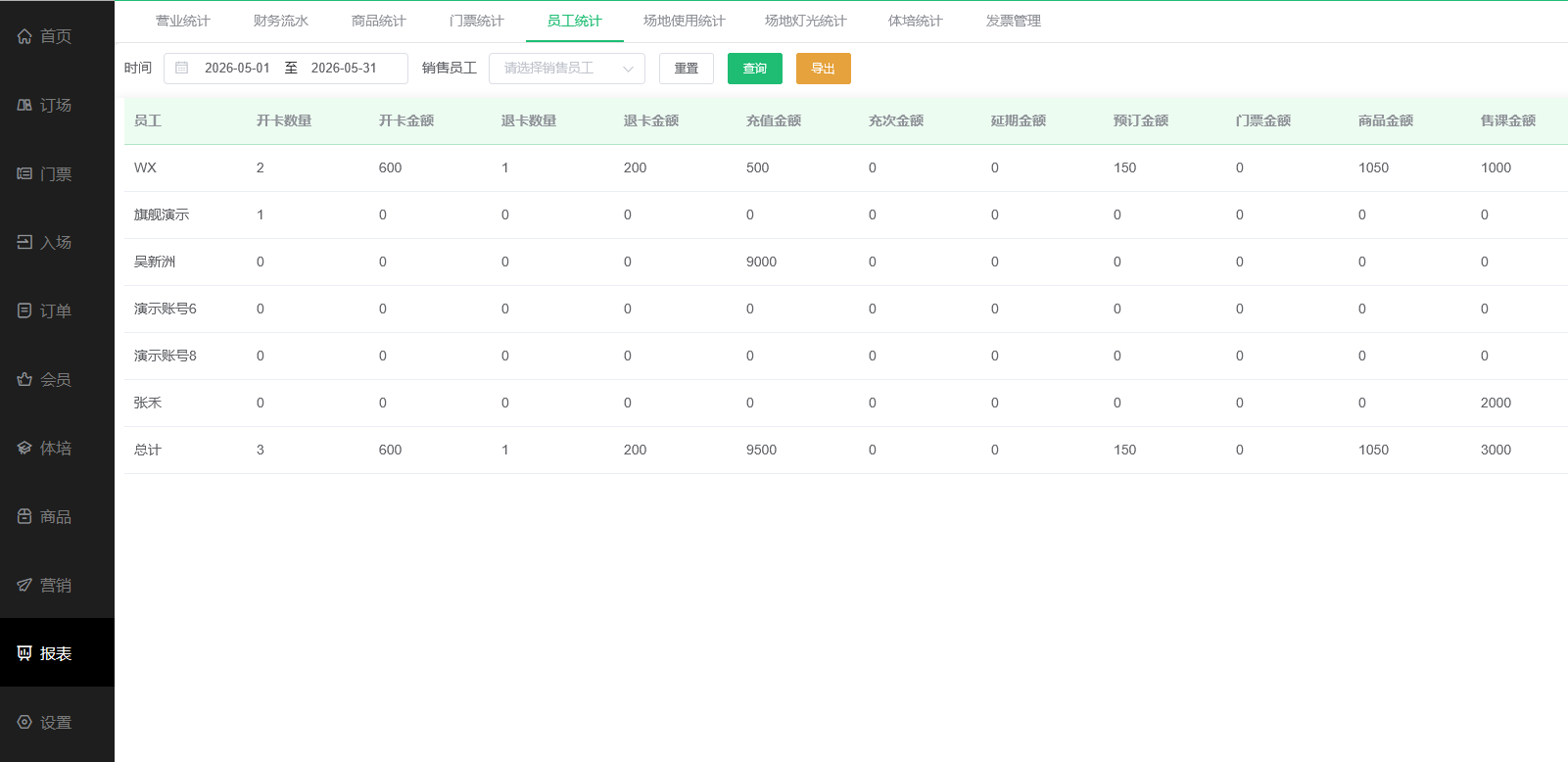
Task: Click the 重置 reset button
Action: [687, 69]
